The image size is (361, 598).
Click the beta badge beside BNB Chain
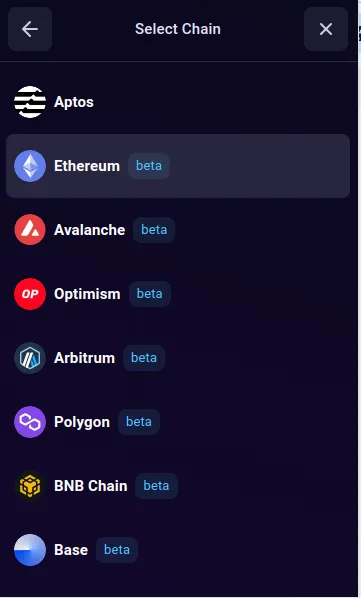pos(156,486)
